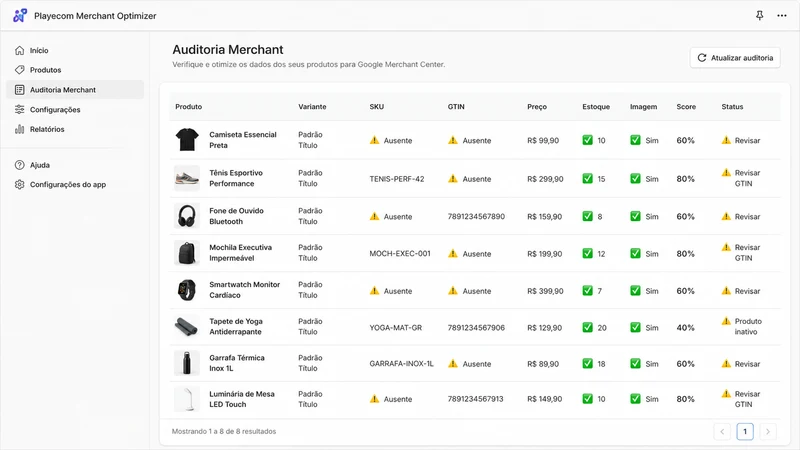Click the yoga mat product thumbnail
Screen dimensions: 800x450
pyautogui.click(x=187, y=327)
